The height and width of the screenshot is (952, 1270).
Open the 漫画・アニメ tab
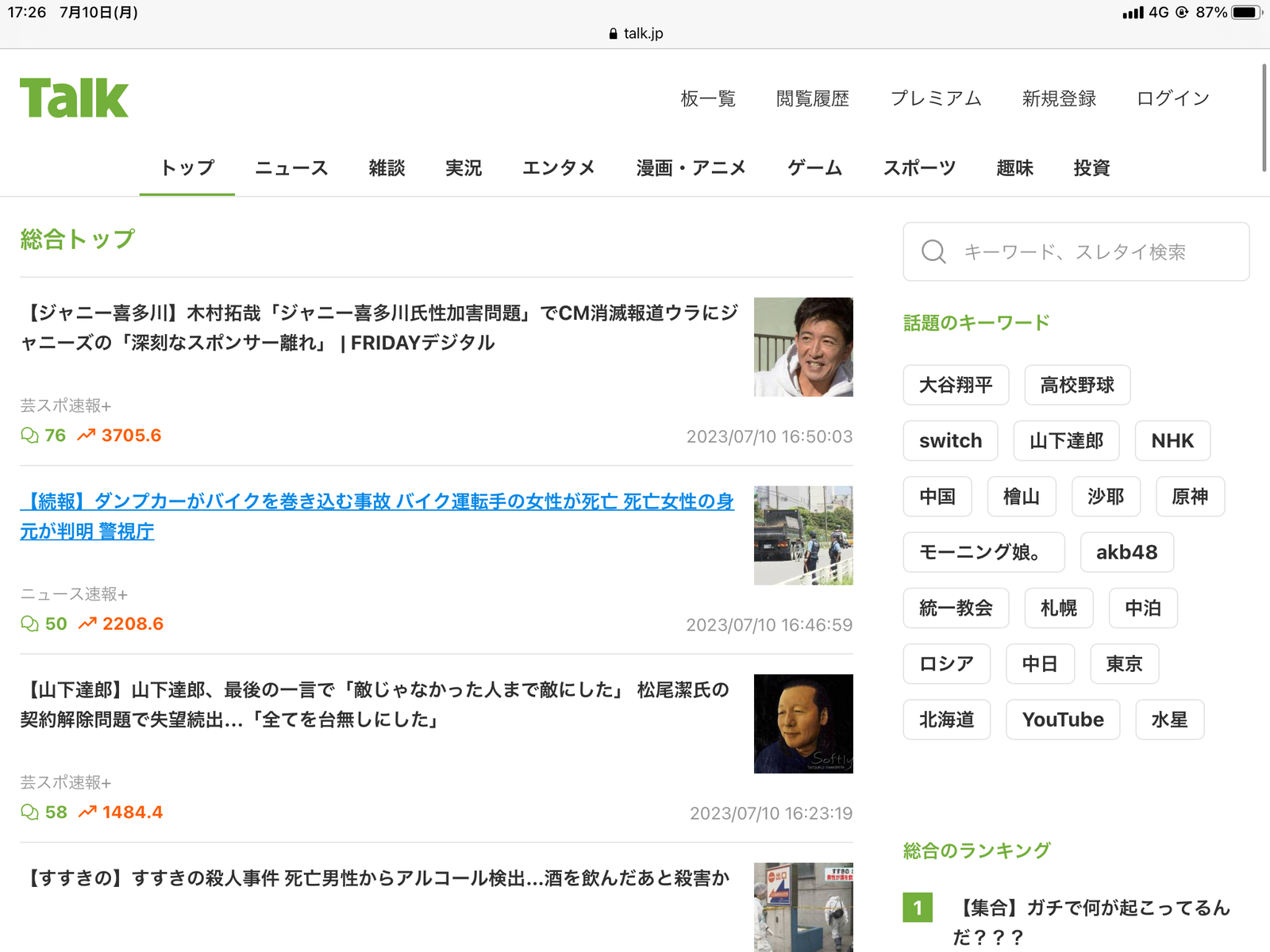pos(691,168)
